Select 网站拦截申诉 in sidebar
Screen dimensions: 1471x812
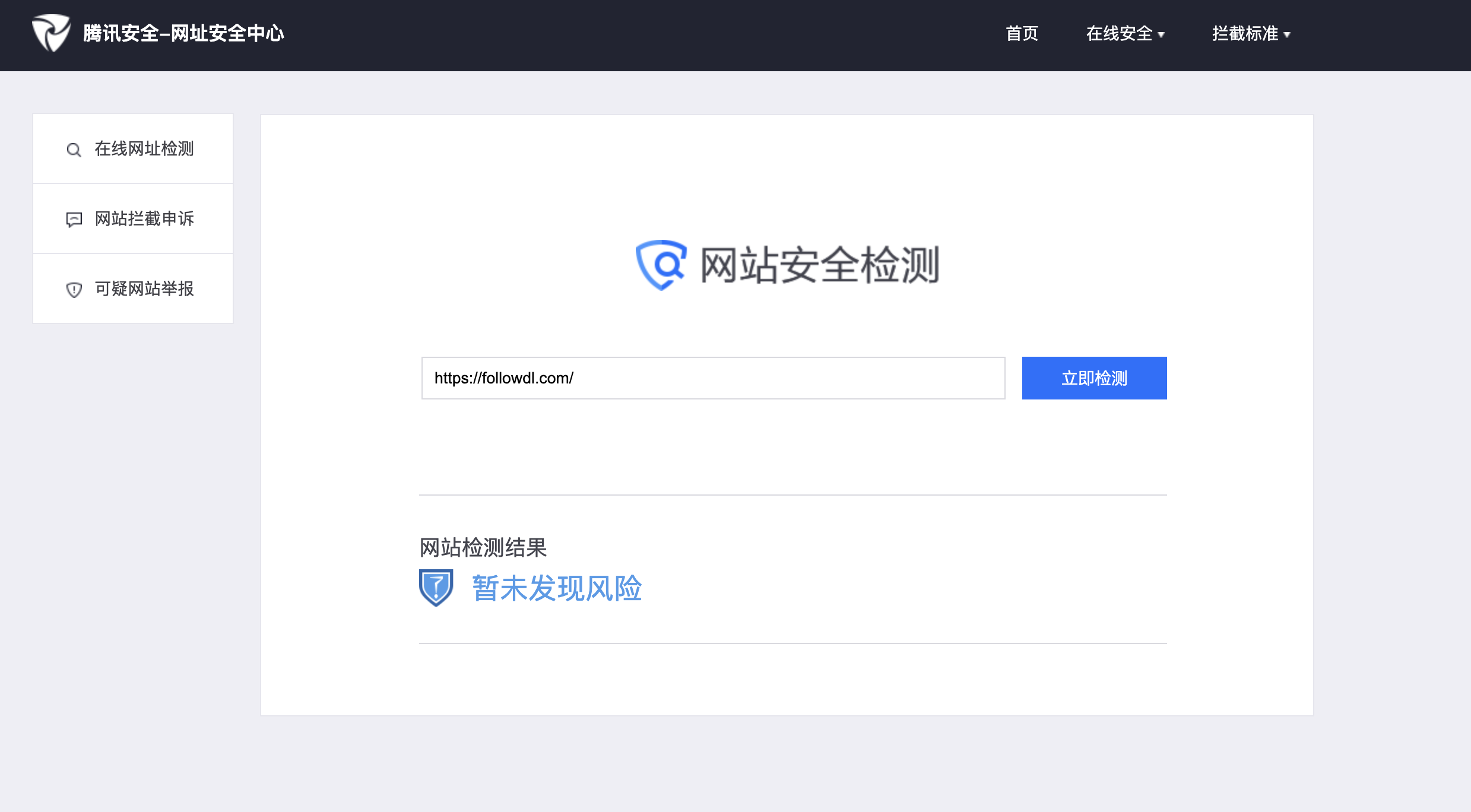144,219
